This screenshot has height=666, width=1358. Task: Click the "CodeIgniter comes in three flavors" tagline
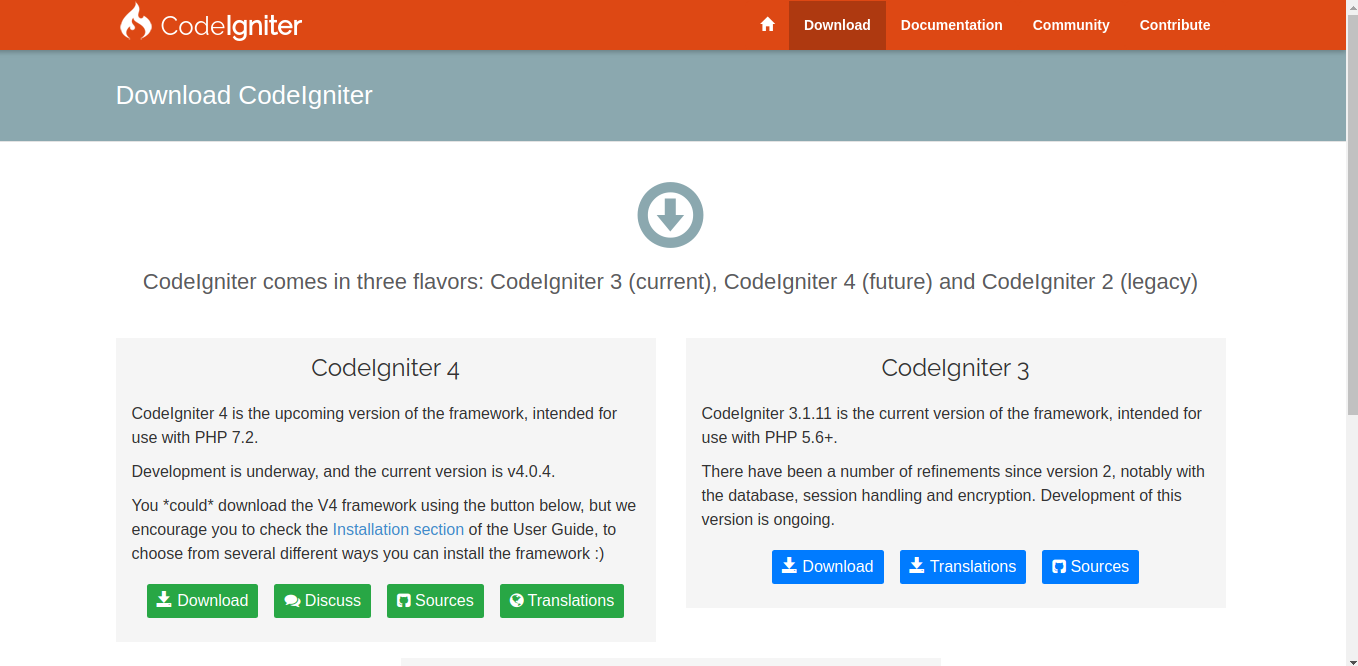[x=670, y=282]
